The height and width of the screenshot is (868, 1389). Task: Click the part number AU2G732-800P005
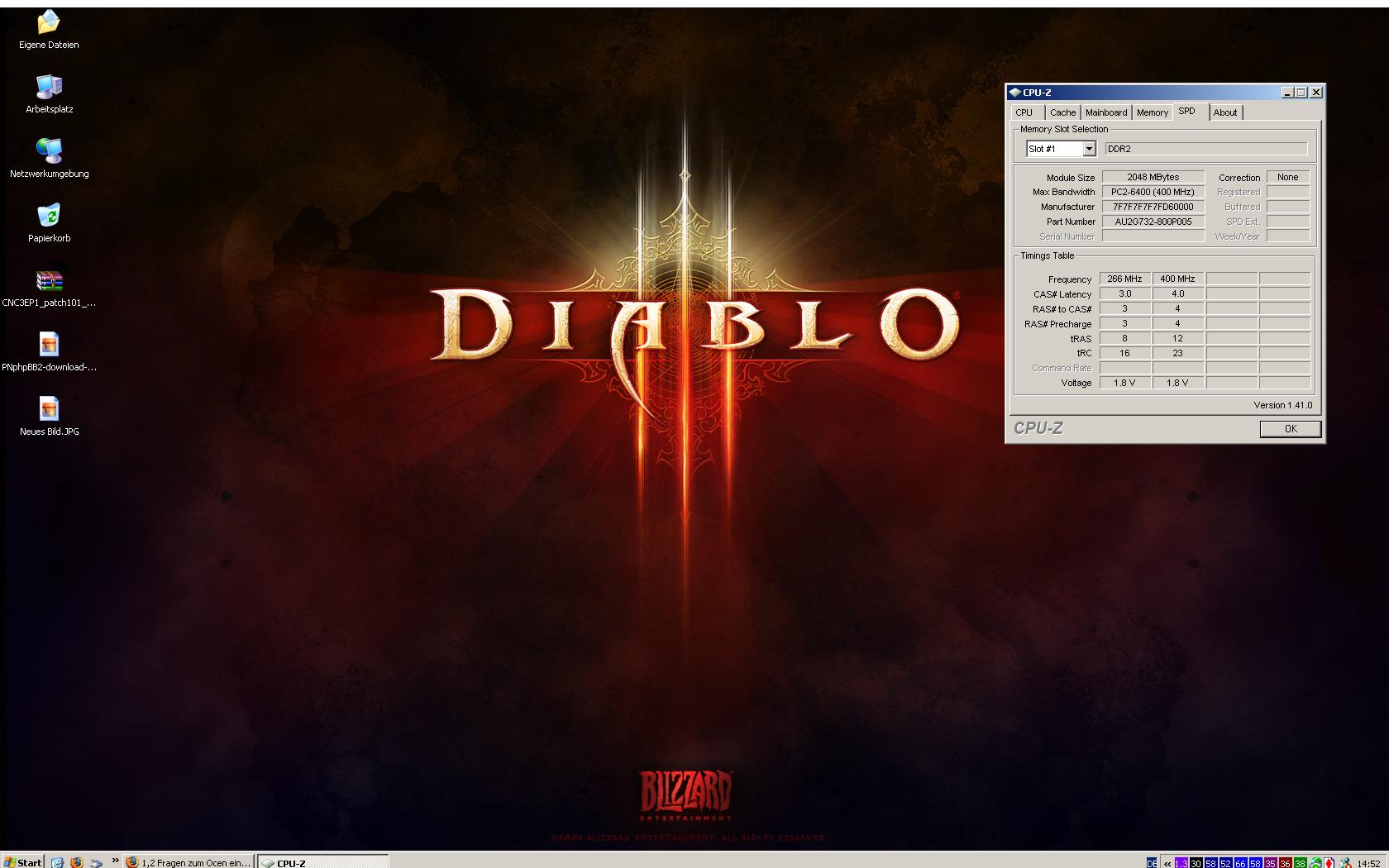[1153, 222]
